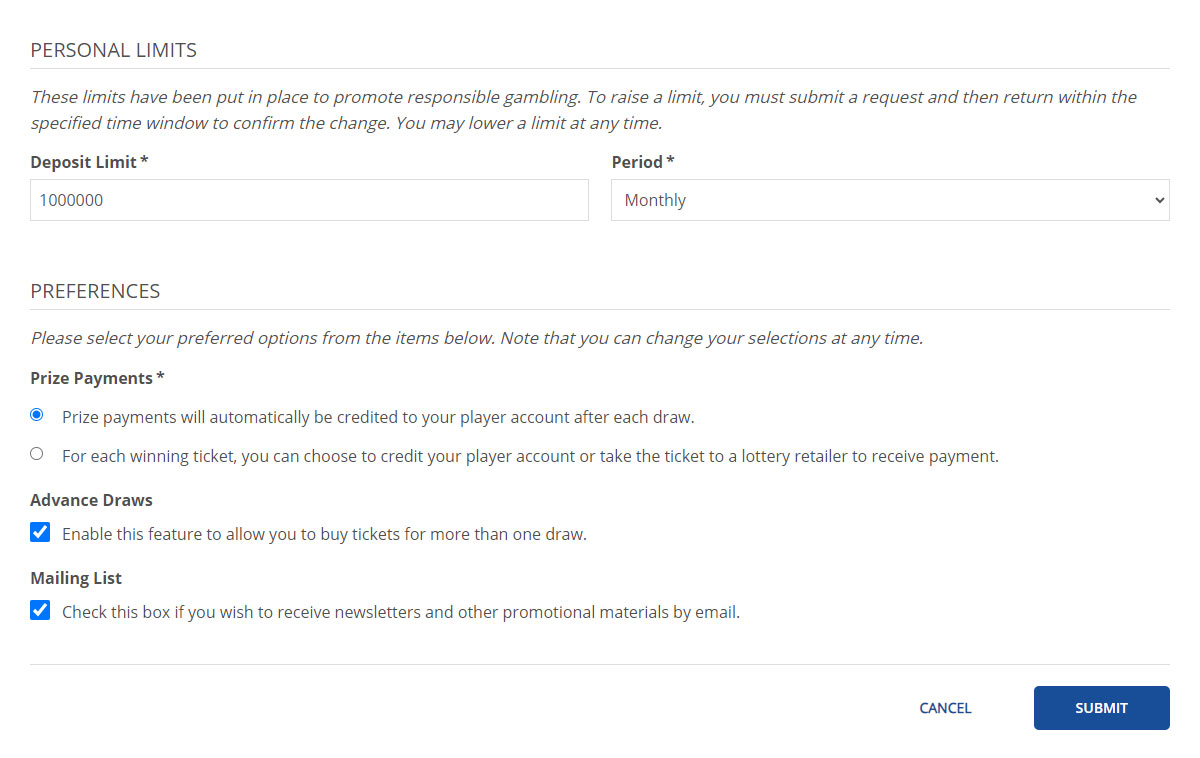
Task: Open the Period dropdown set to Monthly
Action: 889,200
